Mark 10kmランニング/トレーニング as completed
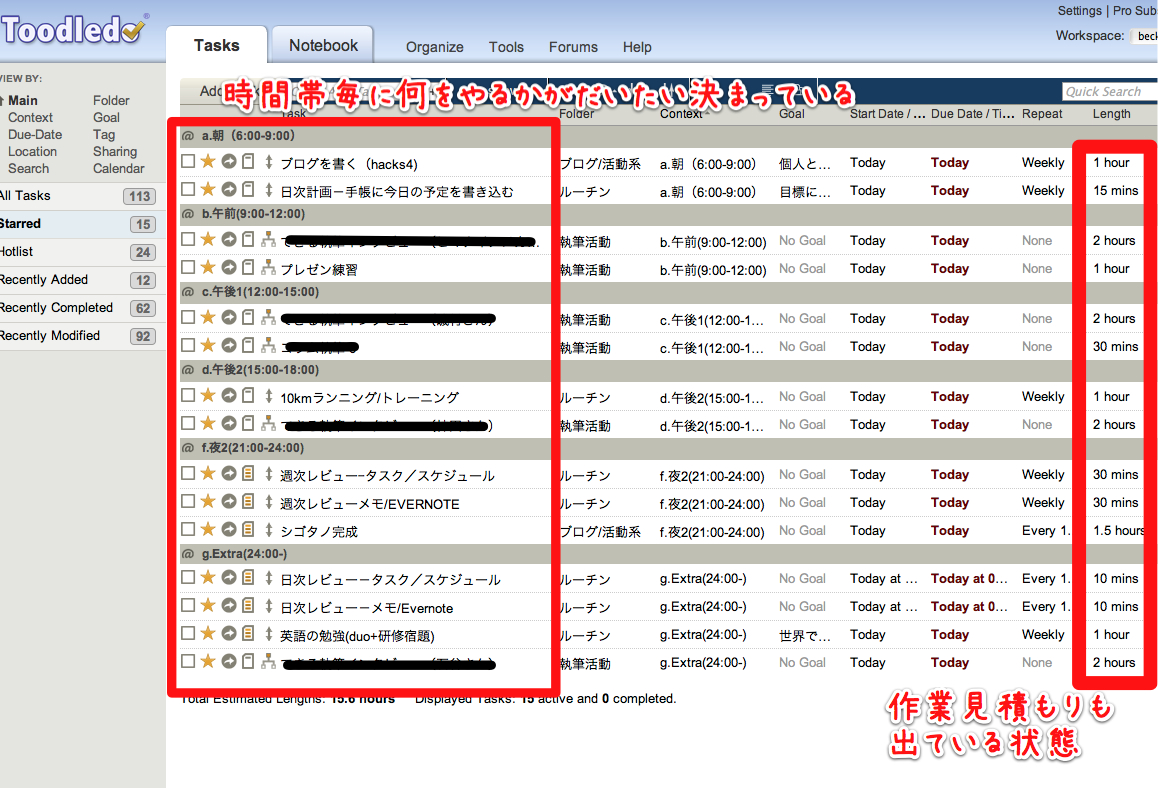The height and width of the screenshot is (788, 1158). click(x=188, y=396)
